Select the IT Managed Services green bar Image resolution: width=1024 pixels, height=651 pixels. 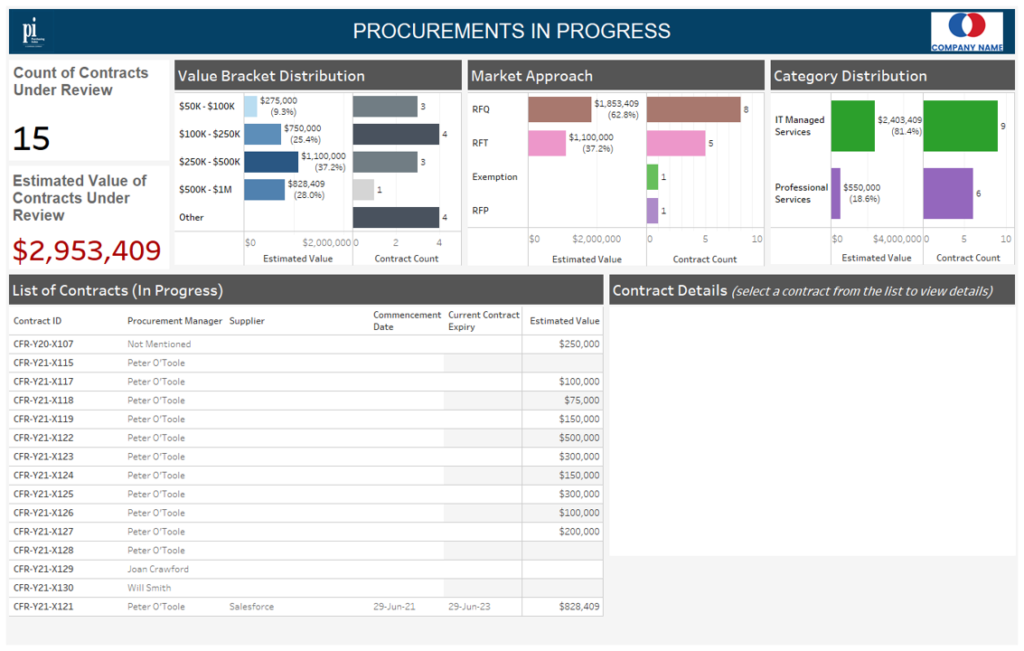coord(853,123)
